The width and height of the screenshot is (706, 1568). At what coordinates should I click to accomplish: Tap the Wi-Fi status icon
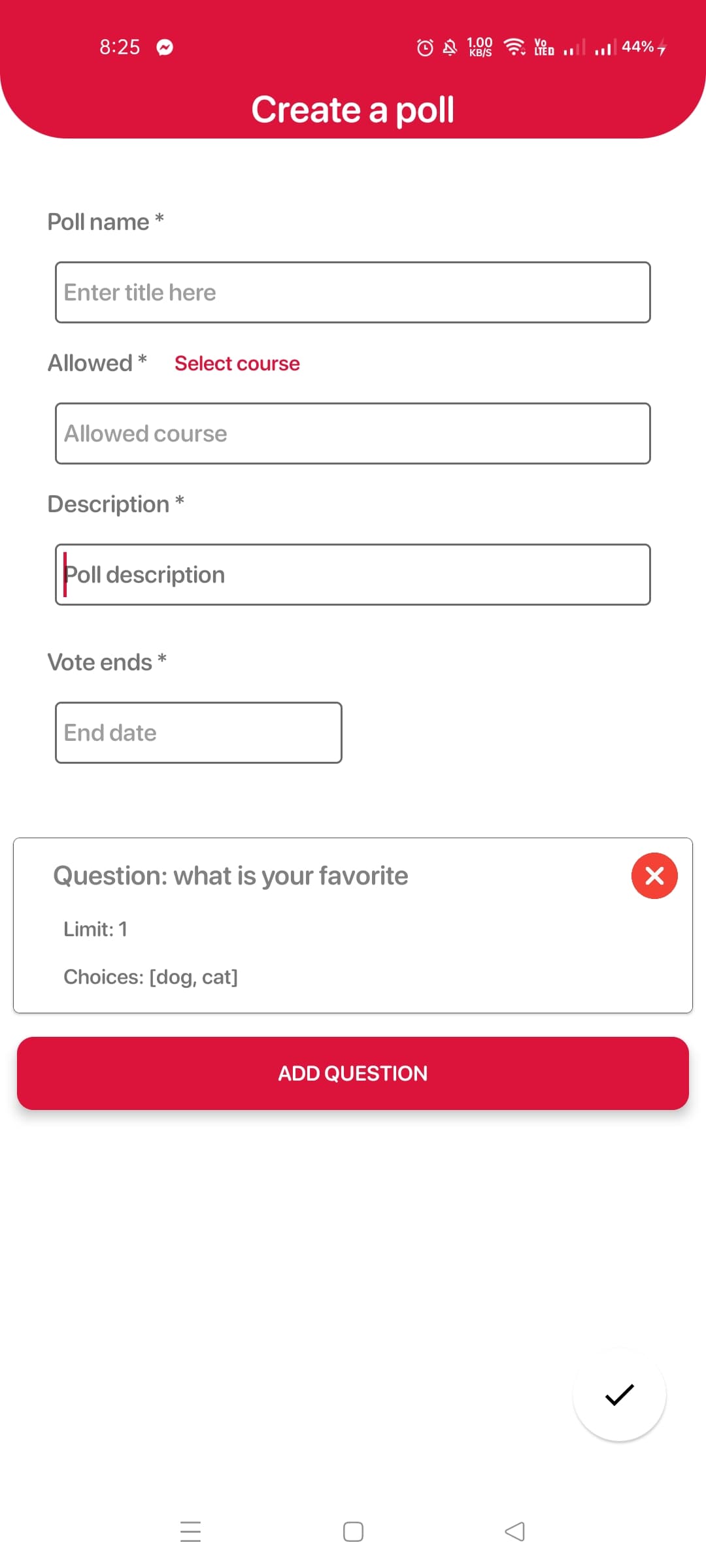pos(514,47)
